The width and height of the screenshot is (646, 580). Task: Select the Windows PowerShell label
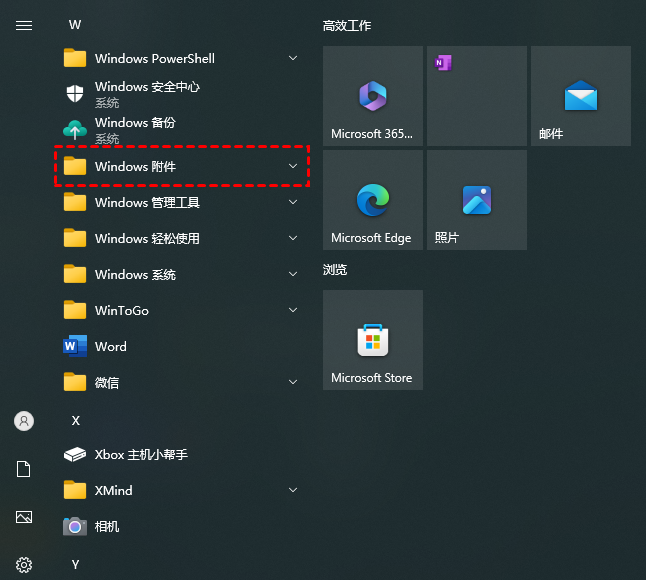pos(155,58)
